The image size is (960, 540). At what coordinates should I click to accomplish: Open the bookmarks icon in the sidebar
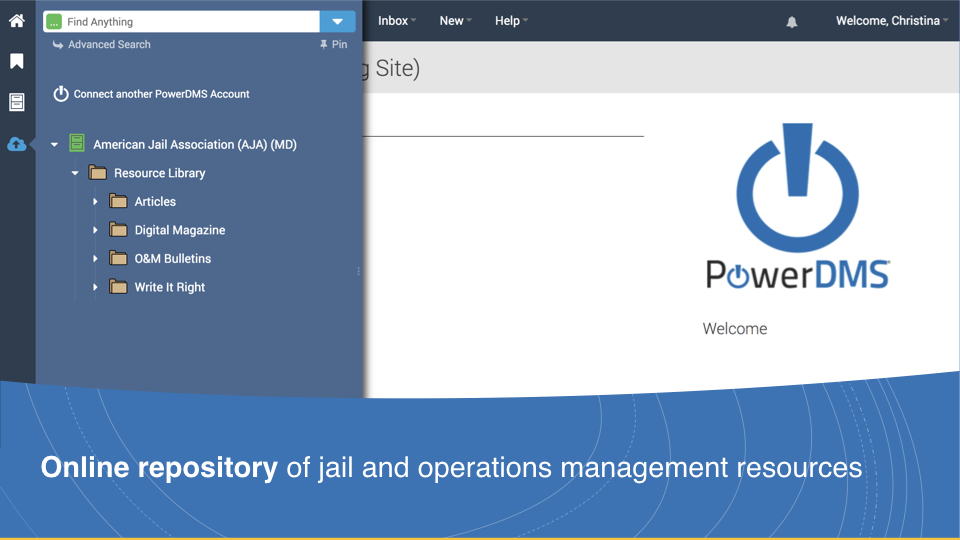(17, 61)
